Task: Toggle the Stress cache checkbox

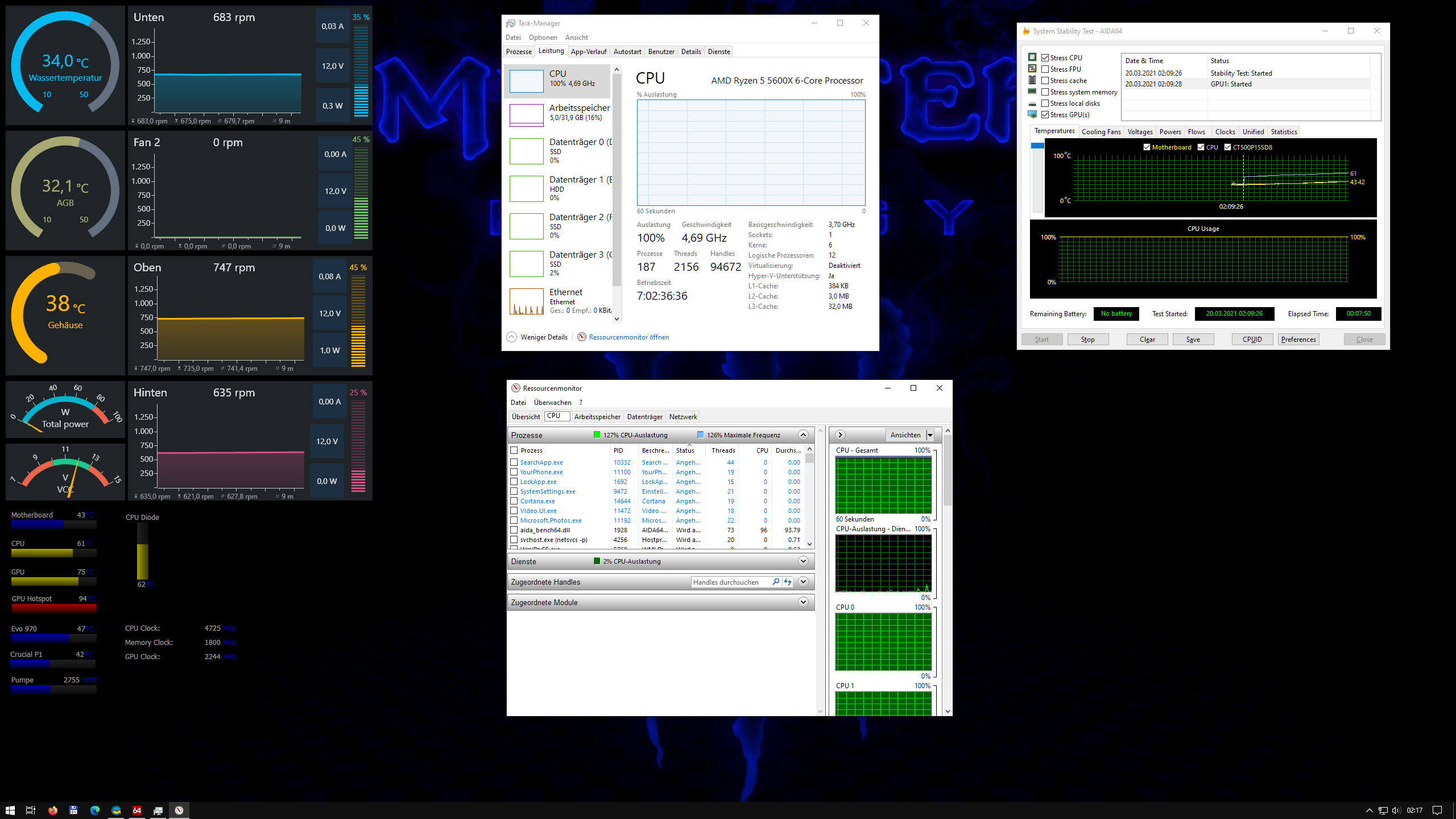Action: (x=1045, y=81)
